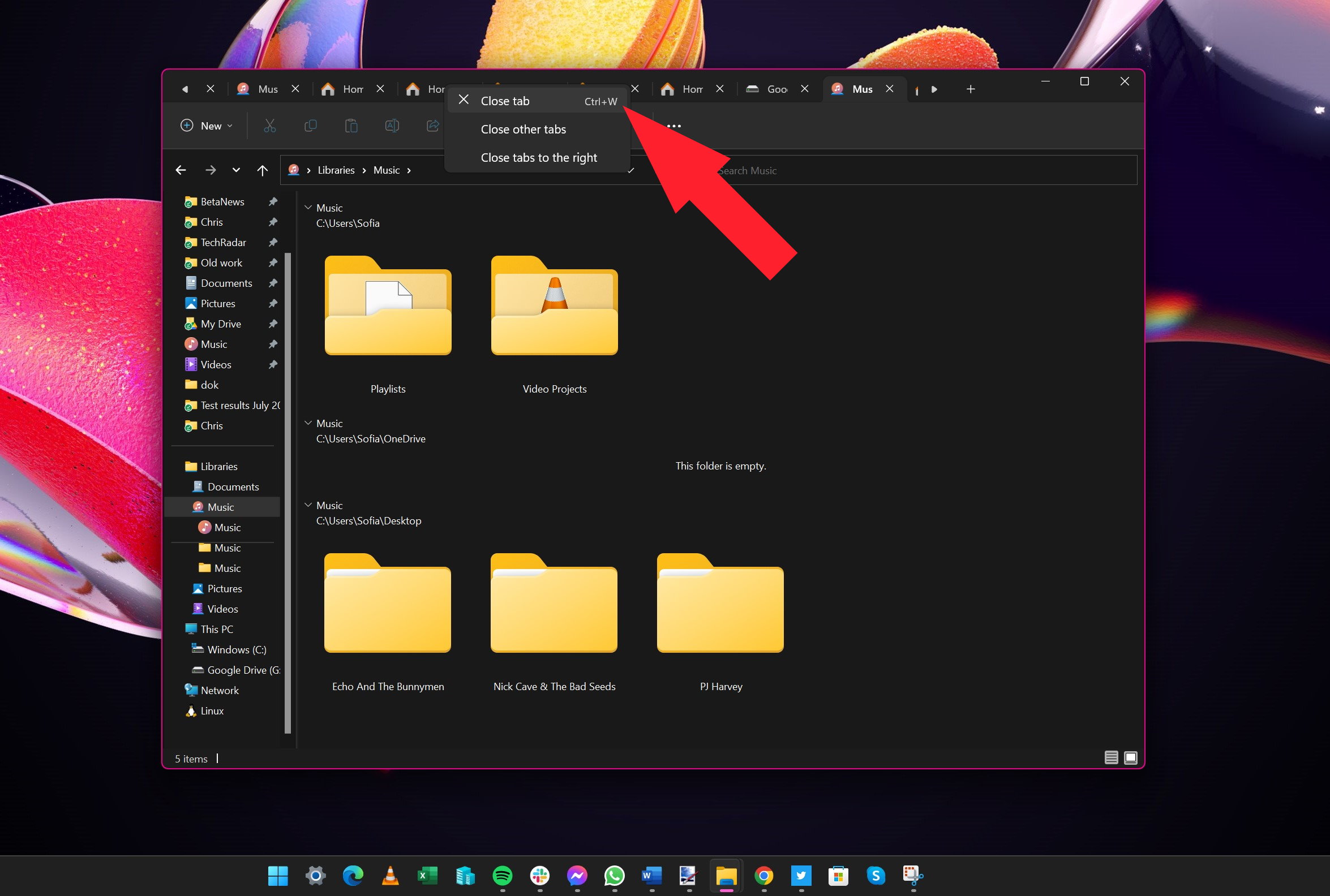Click the 'Close other tabs' menu option

click(523, 129)
